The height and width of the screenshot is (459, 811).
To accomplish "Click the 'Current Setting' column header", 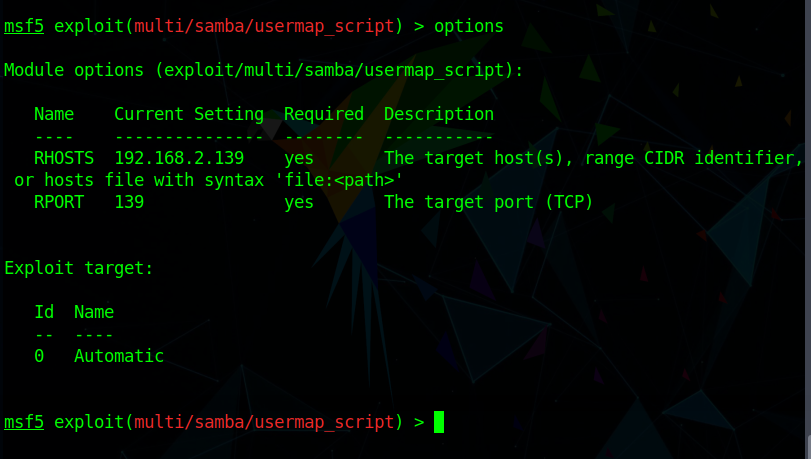I will tap(189, 114).
